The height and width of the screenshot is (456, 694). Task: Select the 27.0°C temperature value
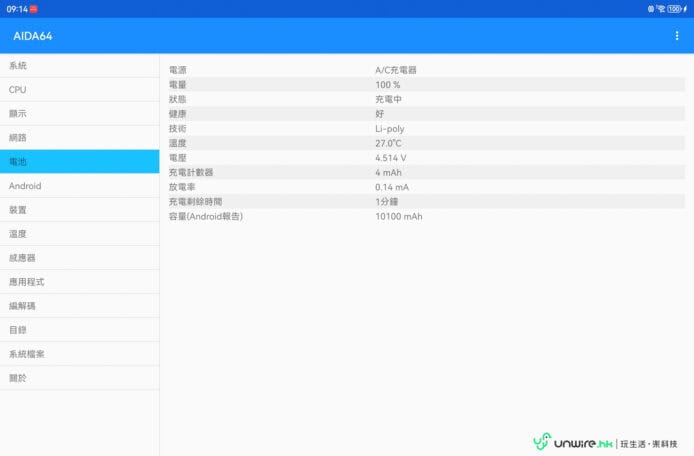(388, 143)
